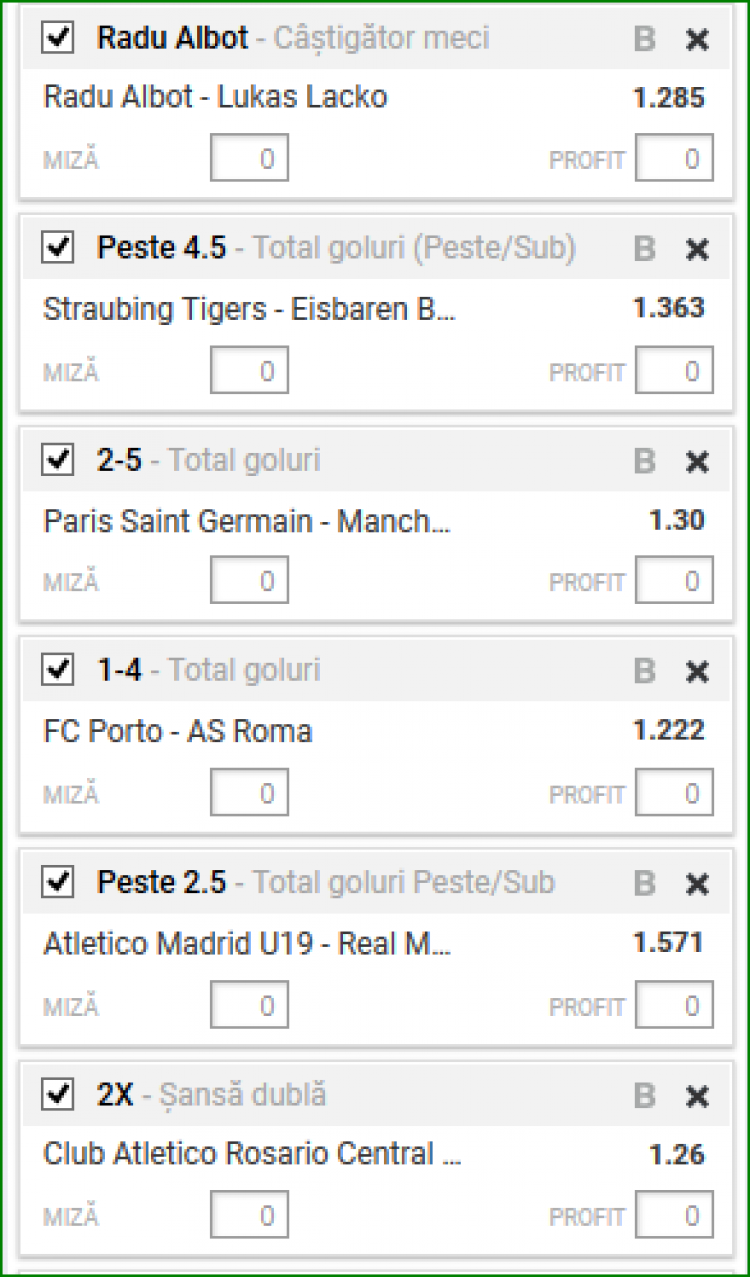750x1277 pixels.
Task: Uncheck the Peste 4.5 checkbox
Action: pos(58,247)
